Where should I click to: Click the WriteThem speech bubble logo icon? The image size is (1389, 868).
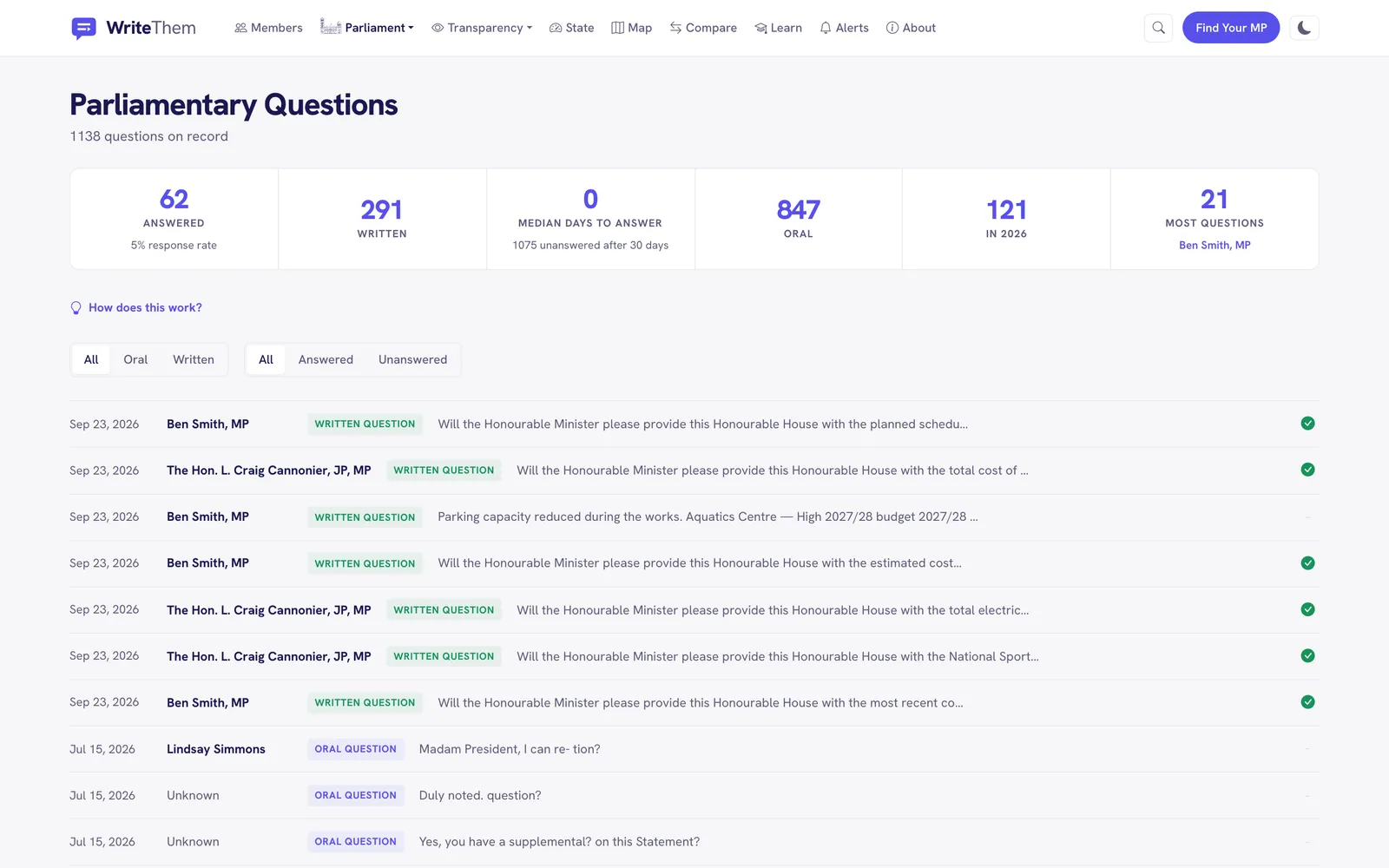click(x=83, y=28)
